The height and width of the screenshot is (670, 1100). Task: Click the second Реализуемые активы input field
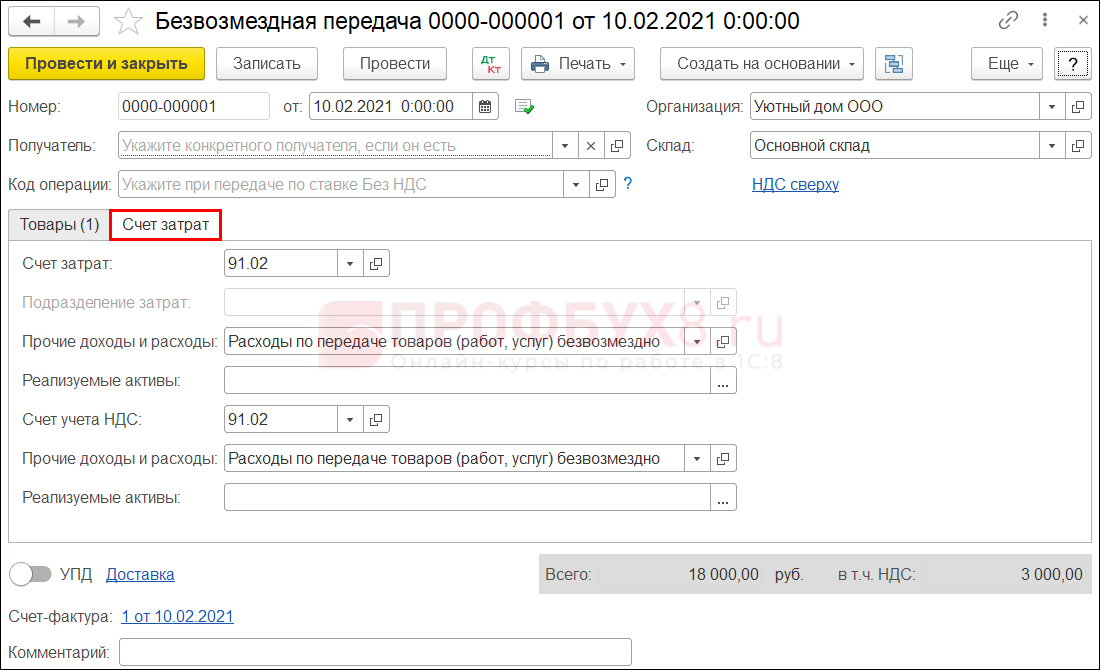467,497
